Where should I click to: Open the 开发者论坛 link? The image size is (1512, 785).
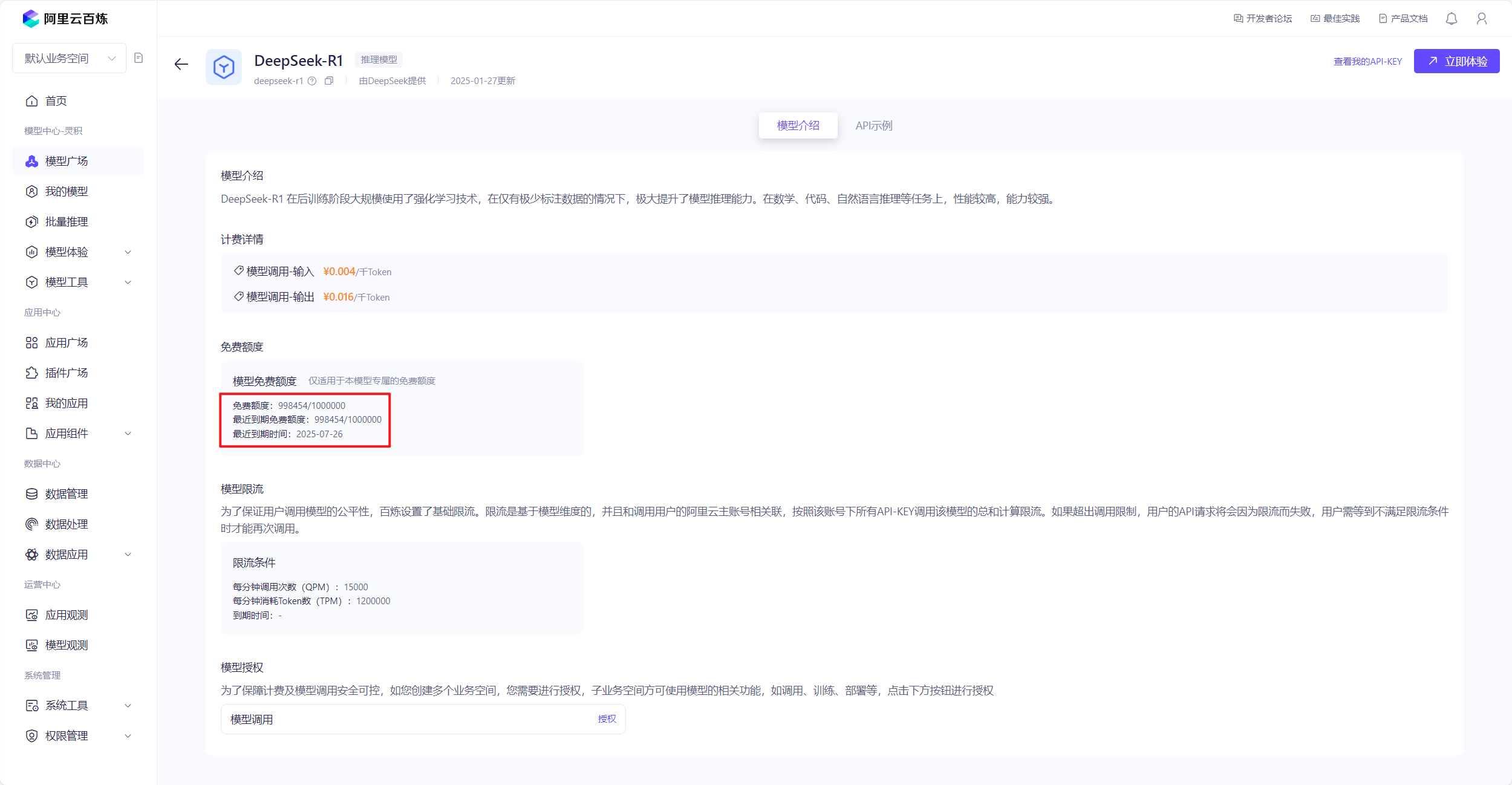(x=1263, y=19)
